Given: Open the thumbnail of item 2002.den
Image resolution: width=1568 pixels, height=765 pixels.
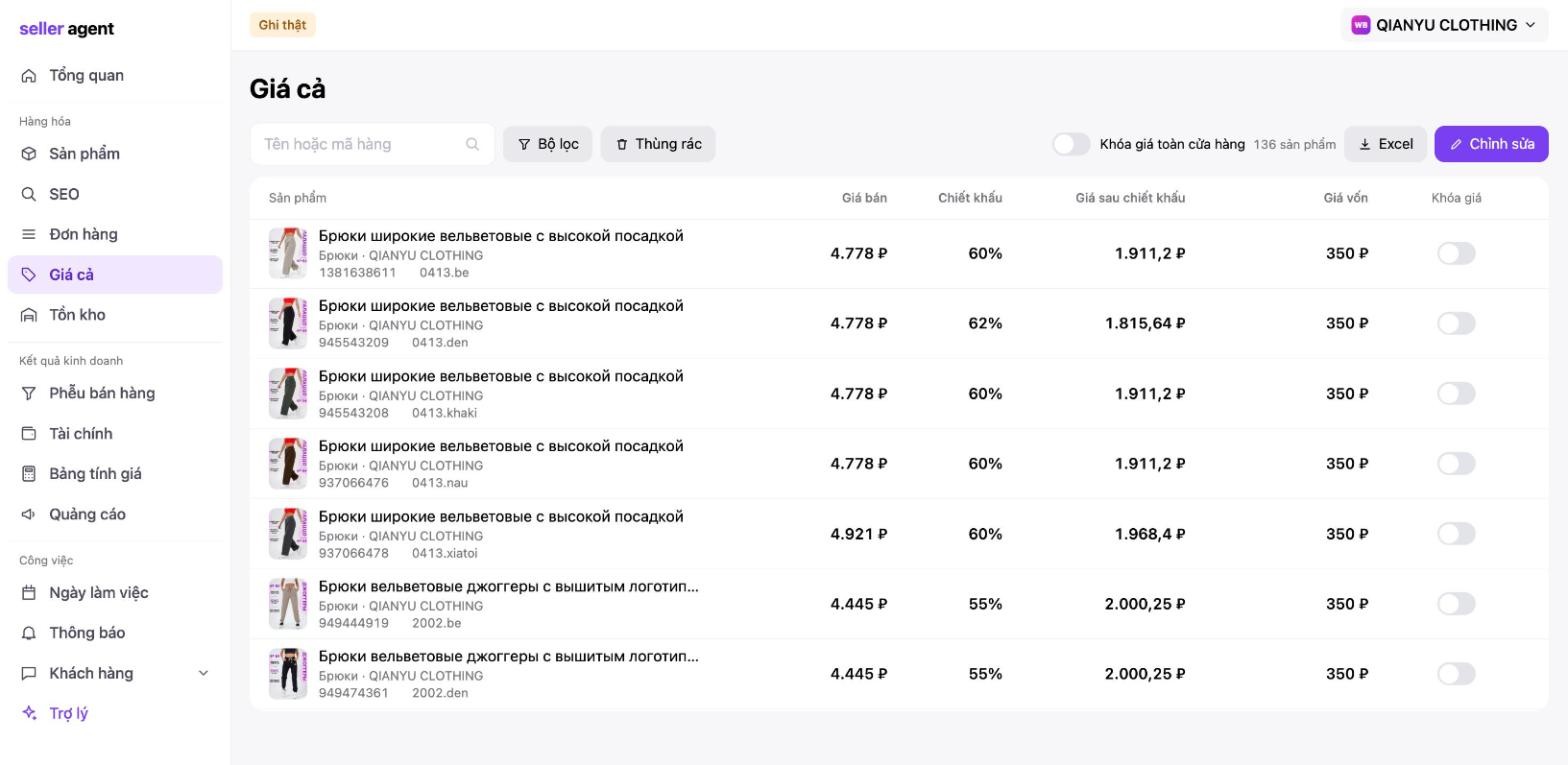Looking at the screenshot, I should (x=288, y=673).
